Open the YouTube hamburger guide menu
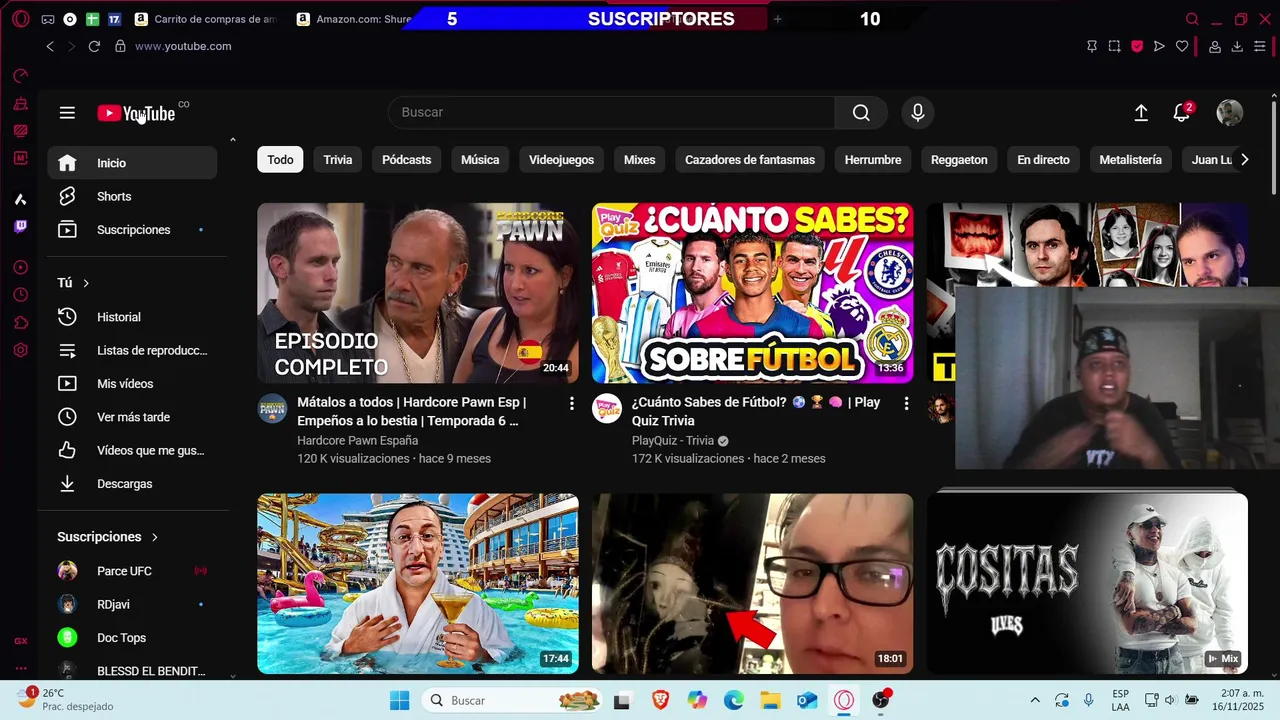The image size is (1280, 720). tap(67, 113)
